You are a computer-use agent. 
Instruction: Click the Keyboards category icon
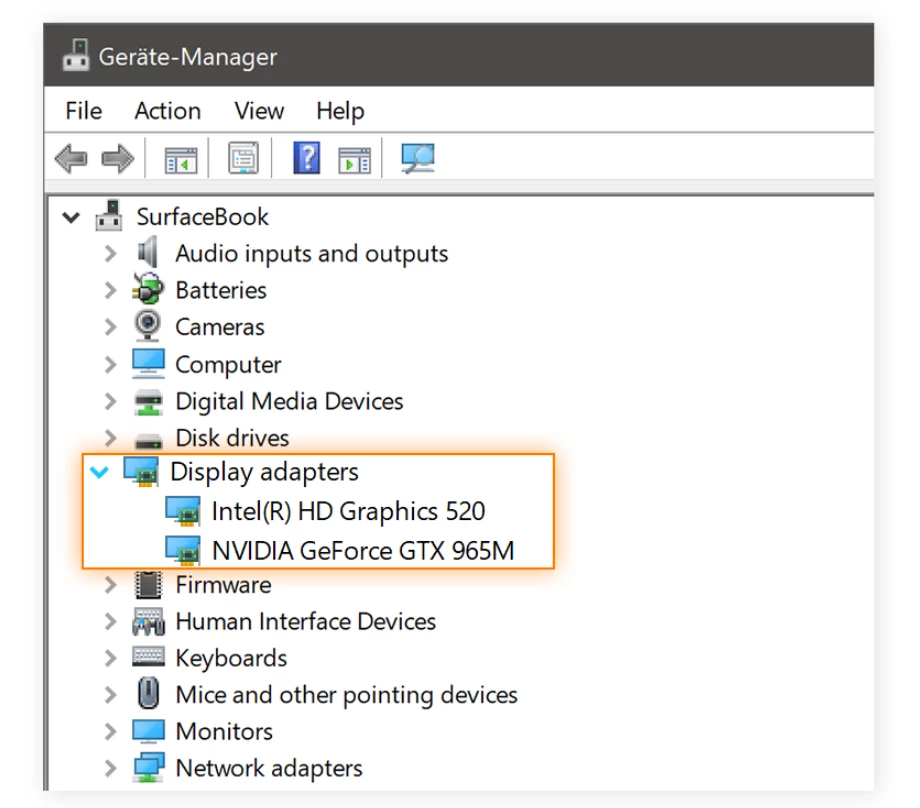(148, 657)
